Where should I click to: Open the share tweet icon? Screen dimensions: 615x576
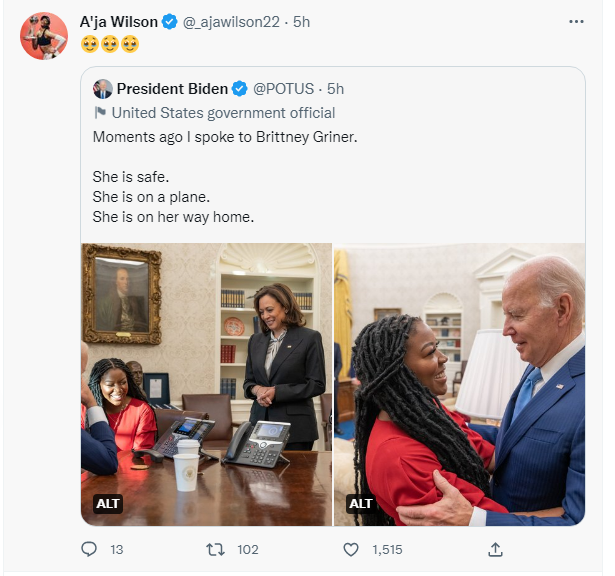(495, 549)
